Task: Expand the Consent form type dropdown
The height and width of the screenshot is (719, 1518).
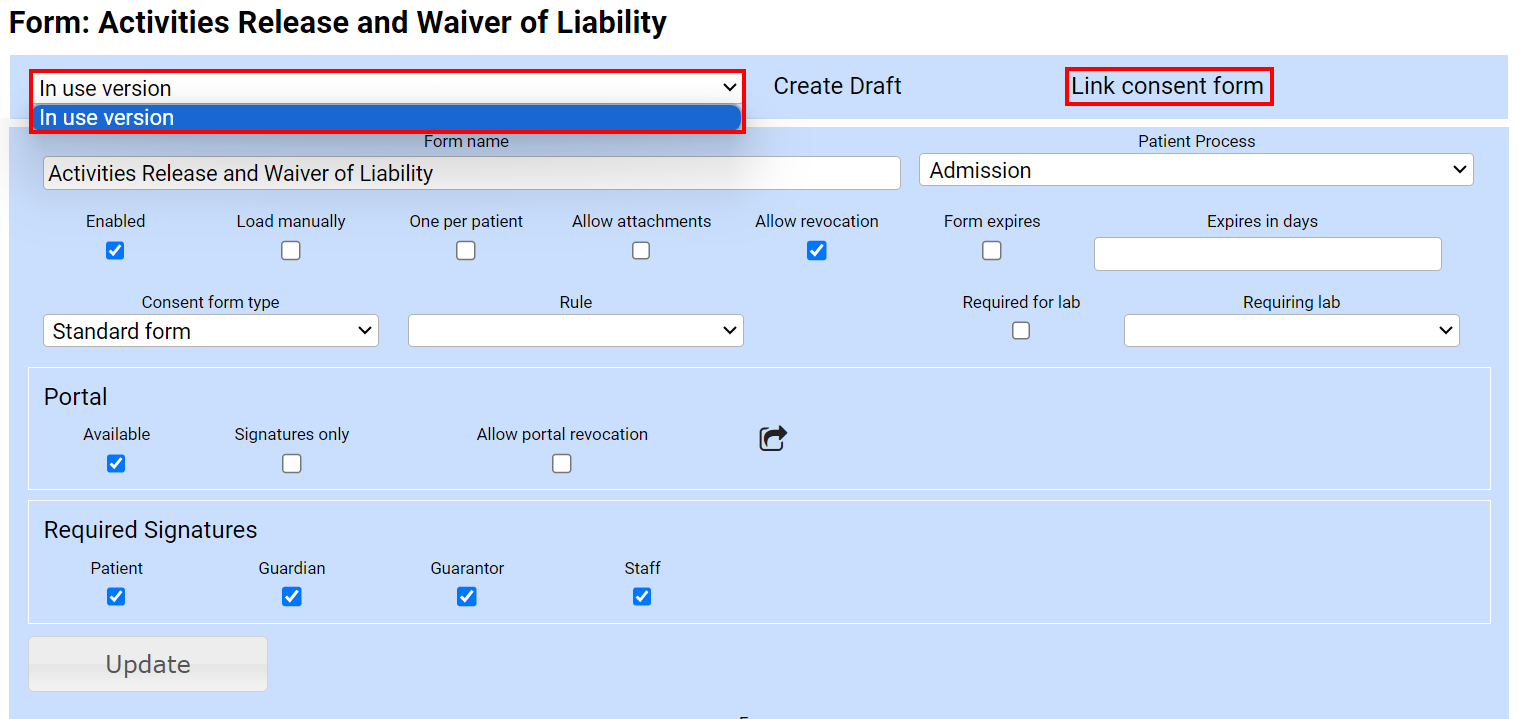Action: coord(211,331)
